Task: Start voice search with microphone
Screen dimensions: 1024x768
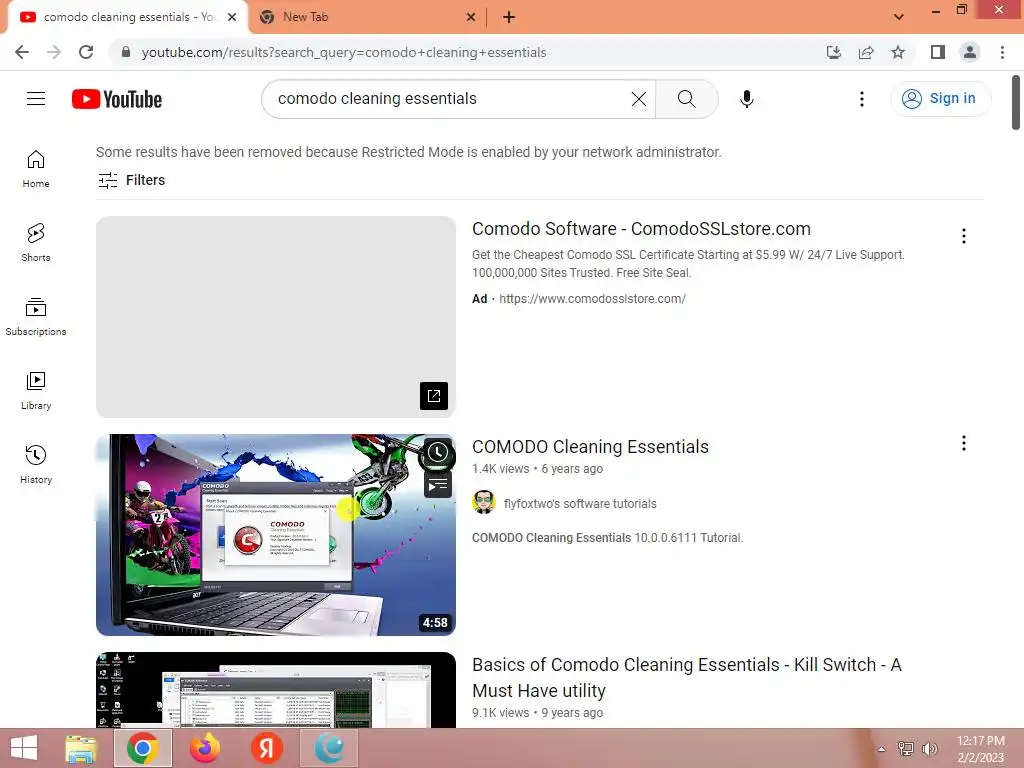Action: (746, 99)
